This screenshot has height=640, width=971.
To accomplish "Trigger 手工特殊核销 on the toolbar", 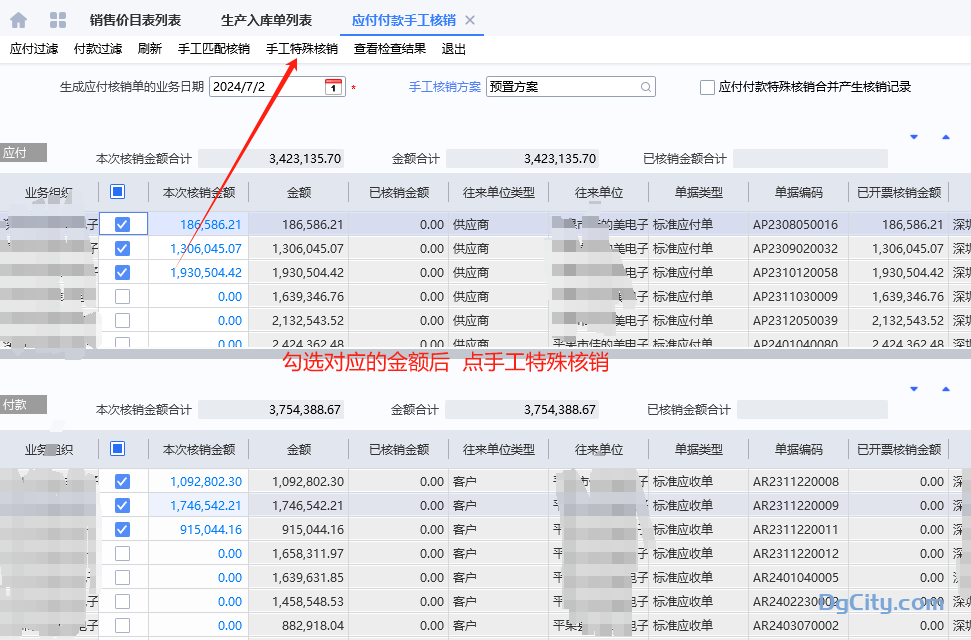I will [x=300, y=47].
